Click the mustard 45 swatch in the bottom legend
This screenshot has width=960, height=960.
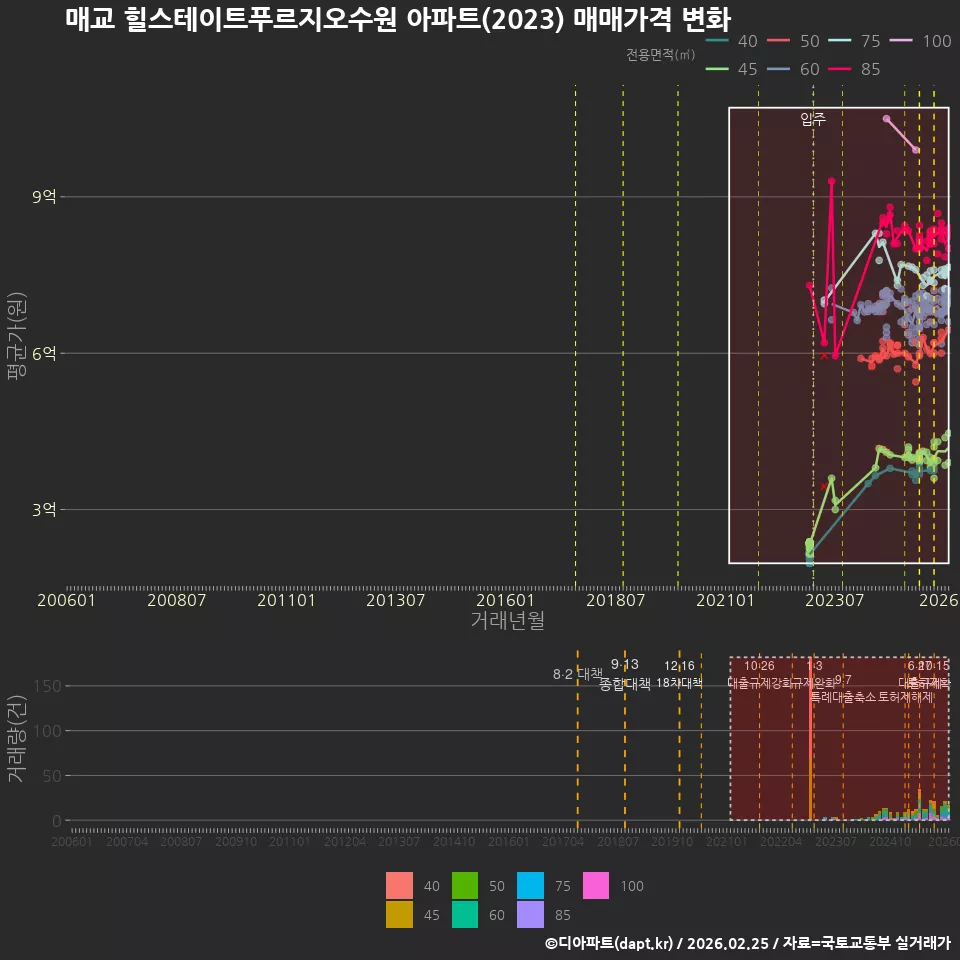pos(399,914)
